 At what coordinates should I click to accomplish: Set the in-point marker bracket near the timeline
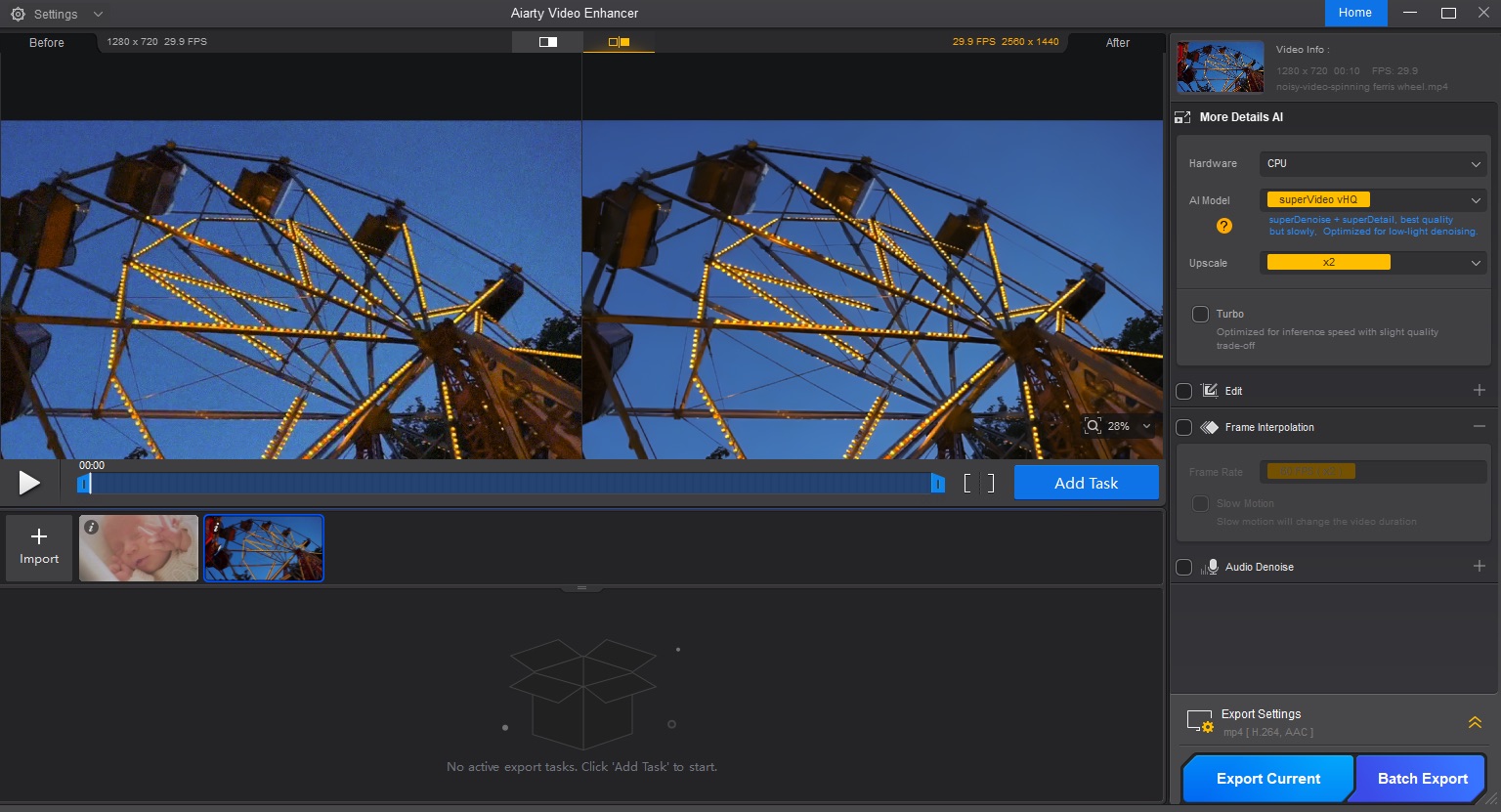[x=965, y=482]
